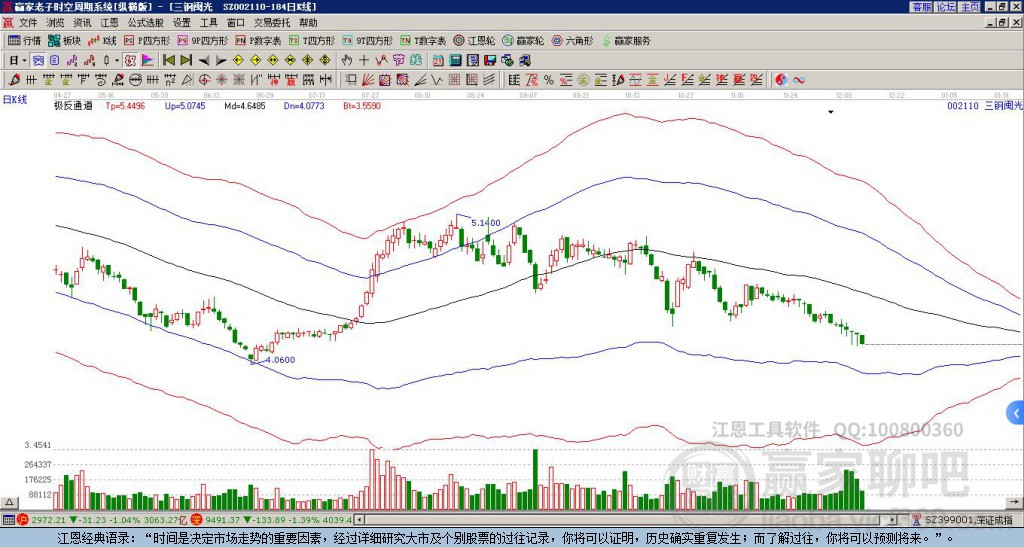Image resolution: width=1024 pixels, height=548 pixels.
Task: Toggle the 极 channel indicator button
Action: (130, 61)
